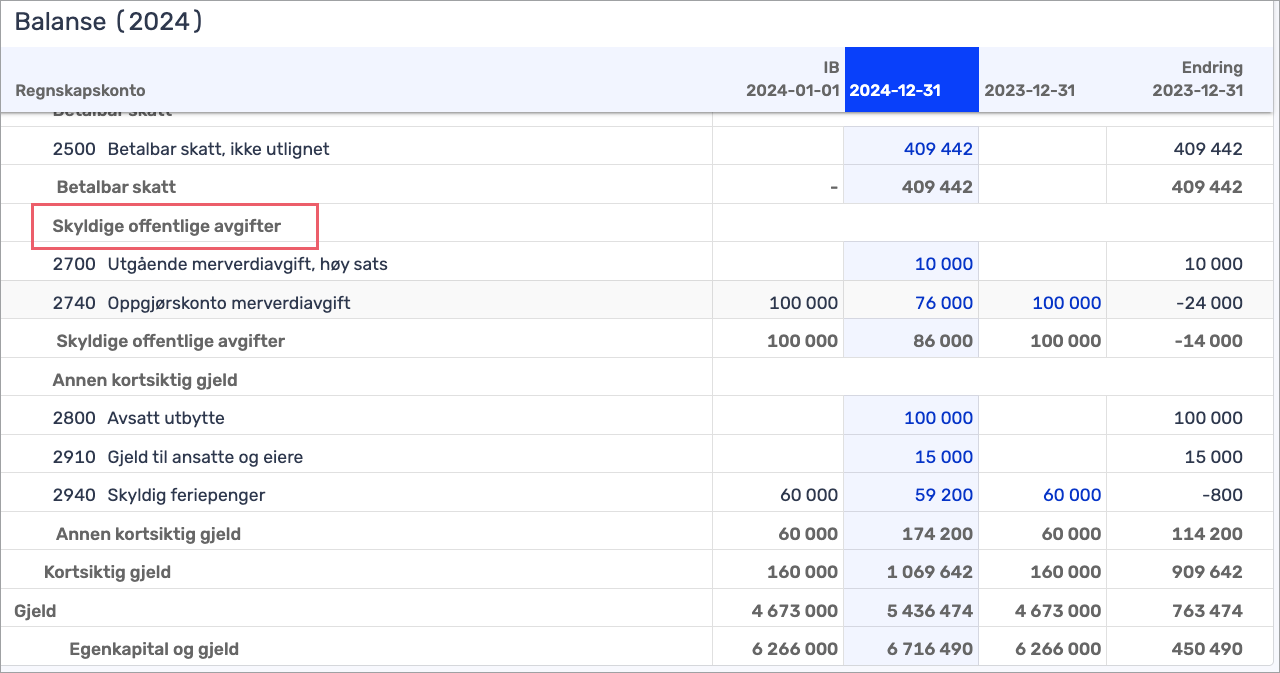Screen dimensions: 1280x673
Task: Select account row 2500 Betalbar skatt, ikke utlignet
Action: tap(191, 149)
